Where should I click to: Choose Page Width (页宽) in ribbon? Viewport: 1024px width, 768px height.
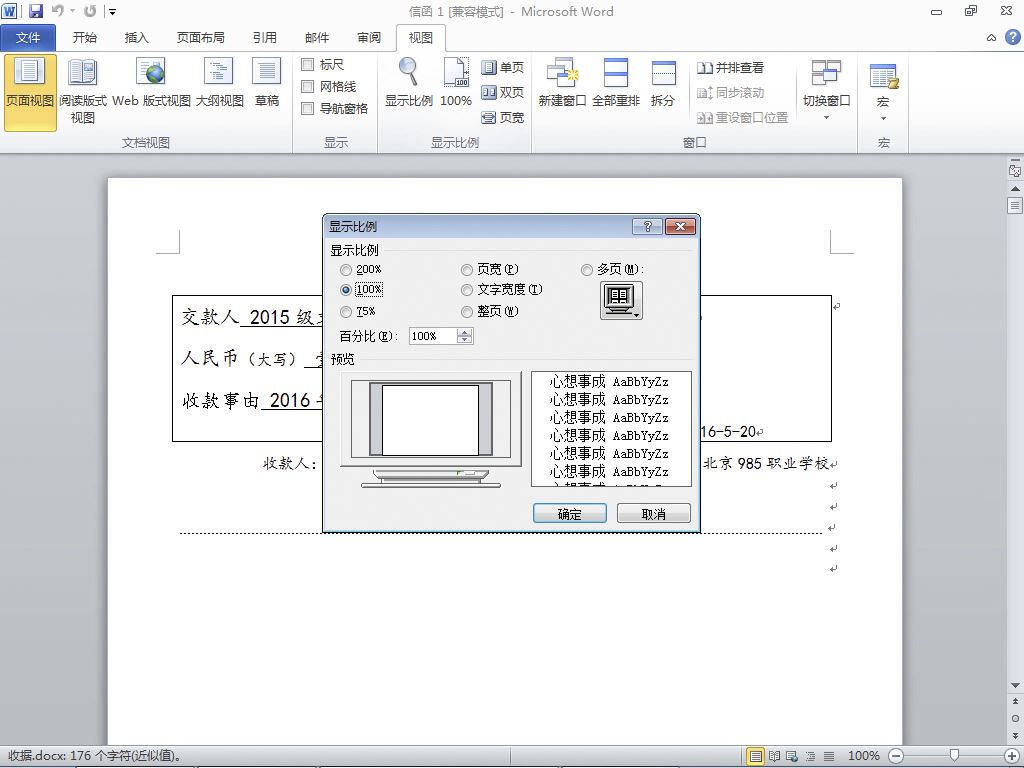point(502,118)
